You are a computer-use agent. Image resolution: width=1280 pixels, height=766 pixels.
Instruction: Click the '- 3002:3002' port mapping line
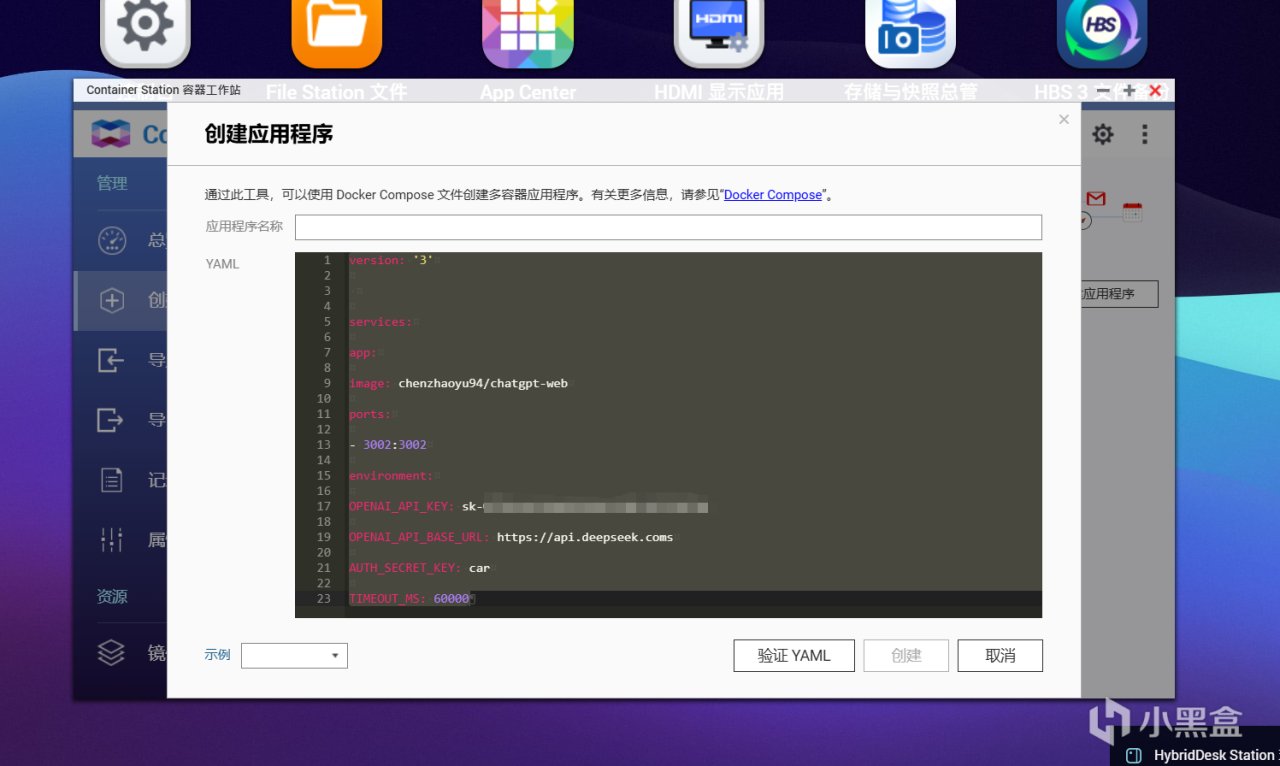pyautogui.click(x=388, y=445)
